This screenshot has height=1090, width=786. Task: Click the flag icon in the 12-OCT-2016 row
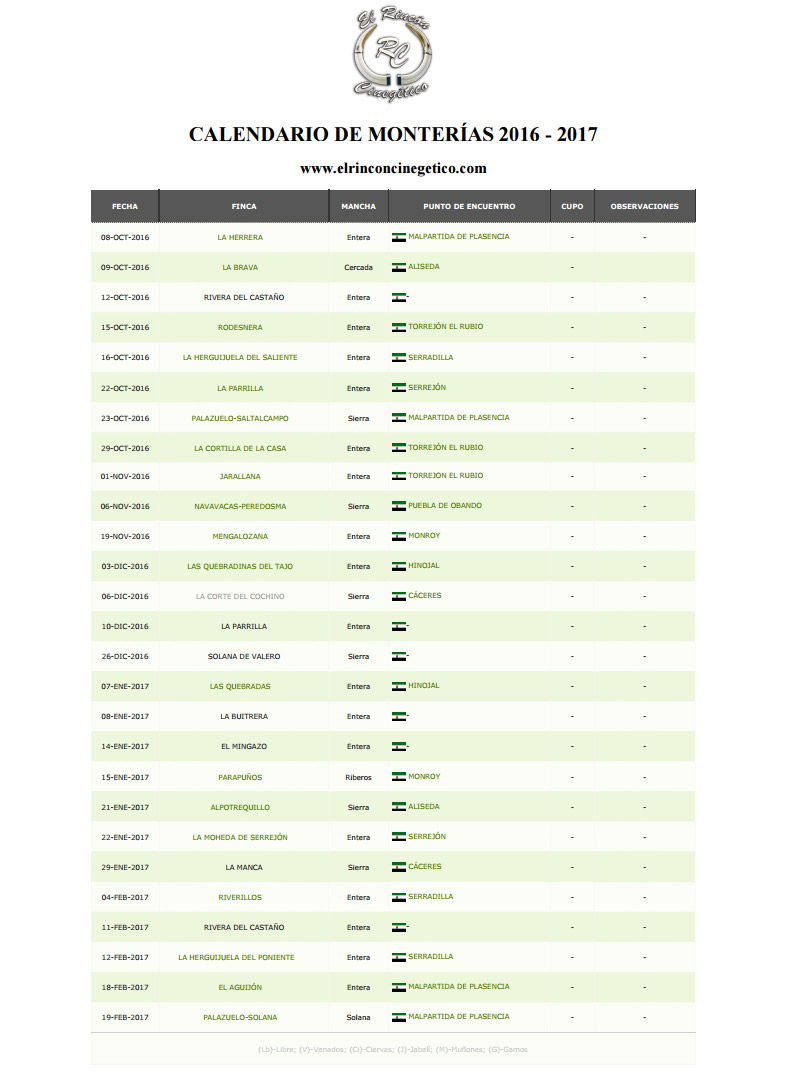pos(399,298)
